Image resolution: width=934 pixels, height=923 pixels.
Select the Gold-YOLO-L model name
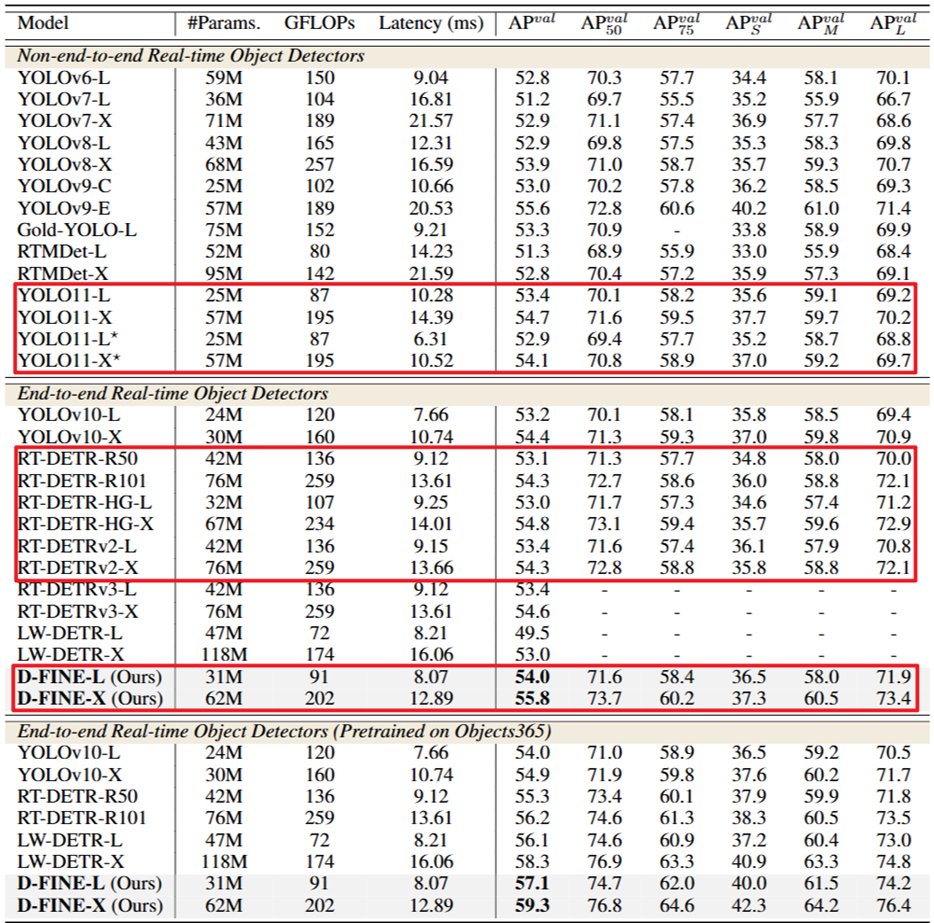(77, 230)
